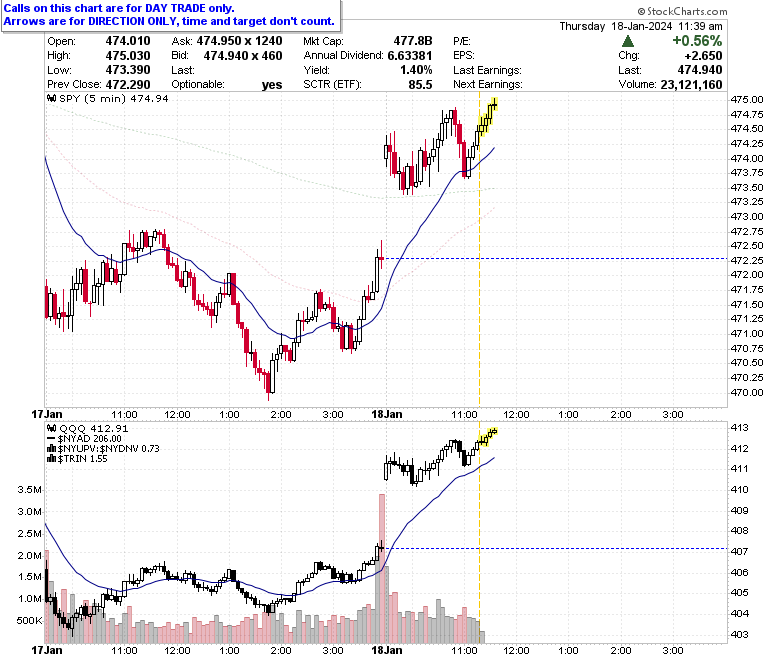Select the '$NYUPV:$NYDNV 0.73' legend label

pos(108,449)
